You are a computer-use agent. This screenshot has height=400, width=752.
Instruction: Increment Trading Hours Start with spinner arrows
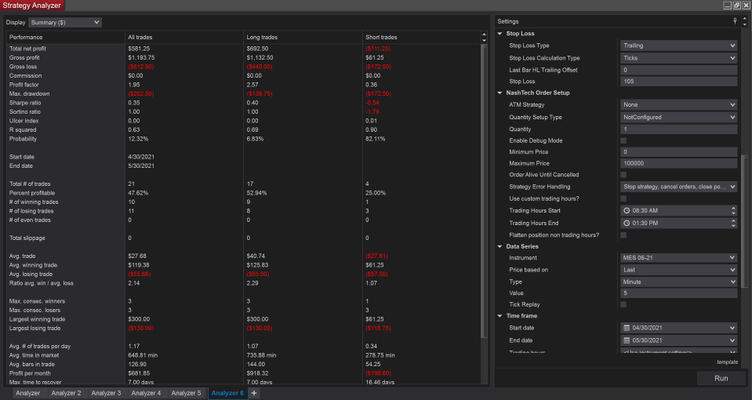click(733, 208)
